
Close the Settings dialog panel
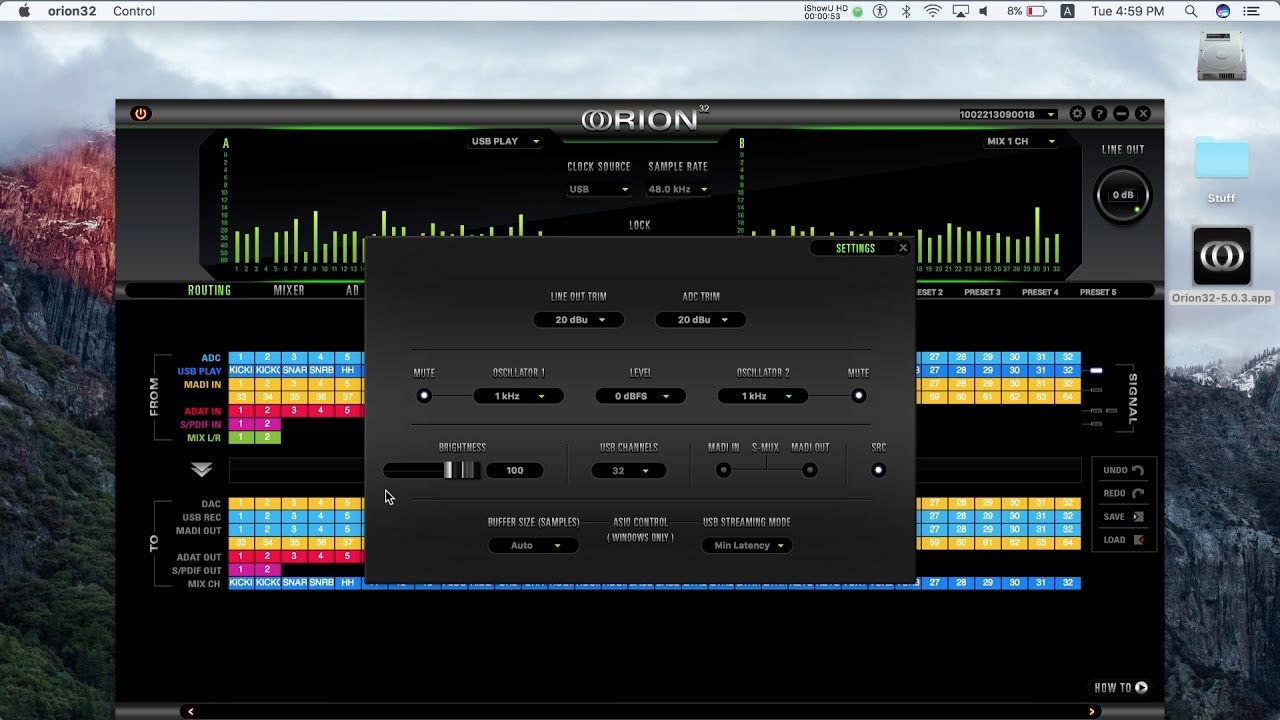click(903, 248)
